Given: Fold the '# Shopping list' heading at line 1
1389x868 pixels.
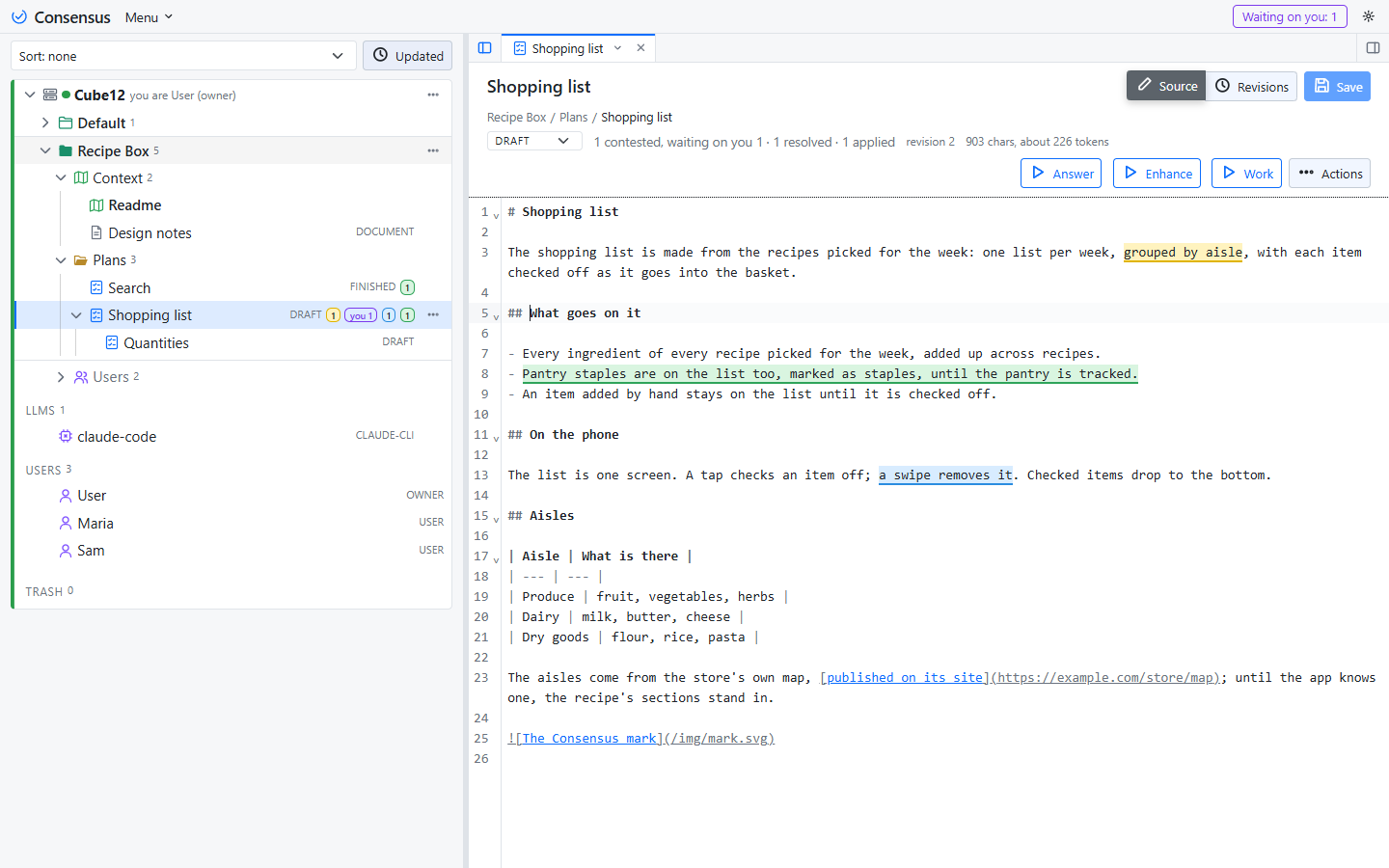Looking at the screenshot, I should [x=497, y=215].
